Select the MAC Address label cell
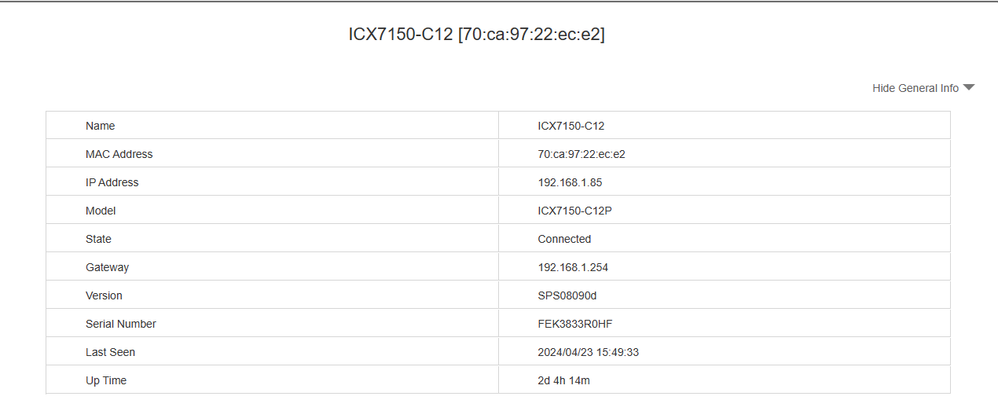Viewport: 998px width, 411px height. pyautogui.click(x=119, y=154)
